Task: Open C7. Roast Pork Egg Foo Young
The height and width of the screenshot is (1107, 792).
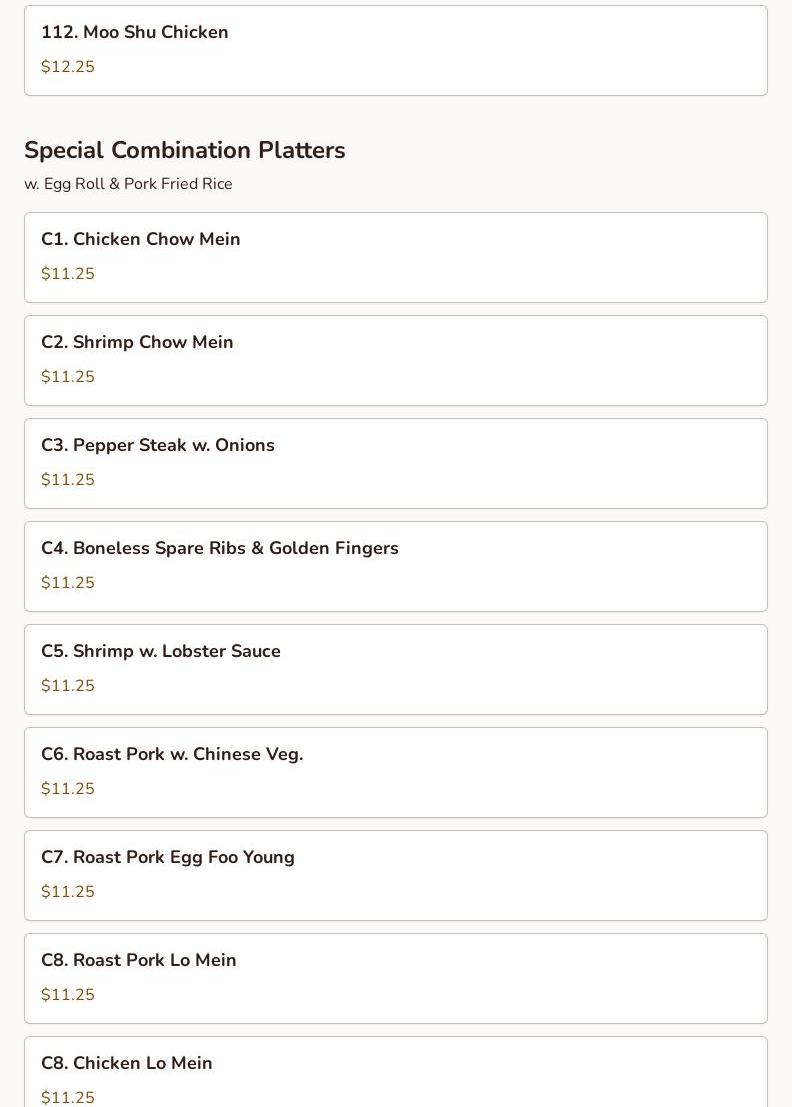Action: 395,876
